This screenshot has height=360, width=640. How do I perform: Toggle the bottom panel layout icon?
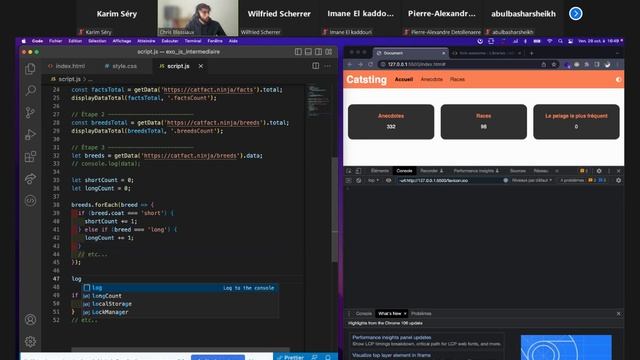point(308,52)
